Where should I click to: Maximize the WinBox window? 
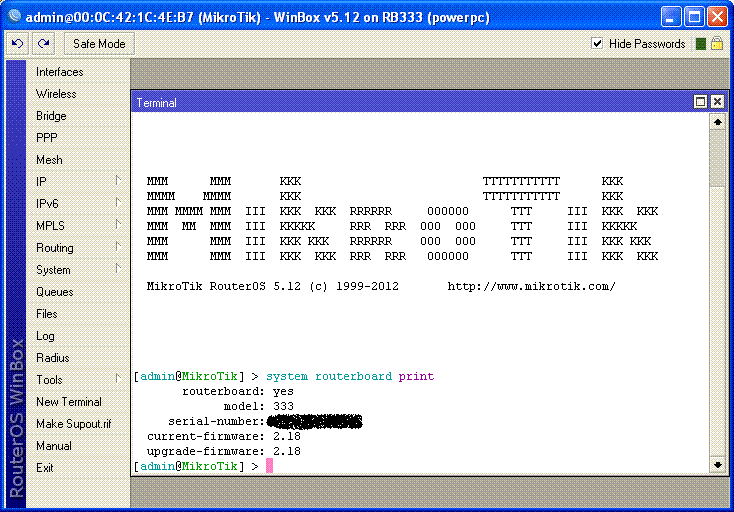pos(694,17)
